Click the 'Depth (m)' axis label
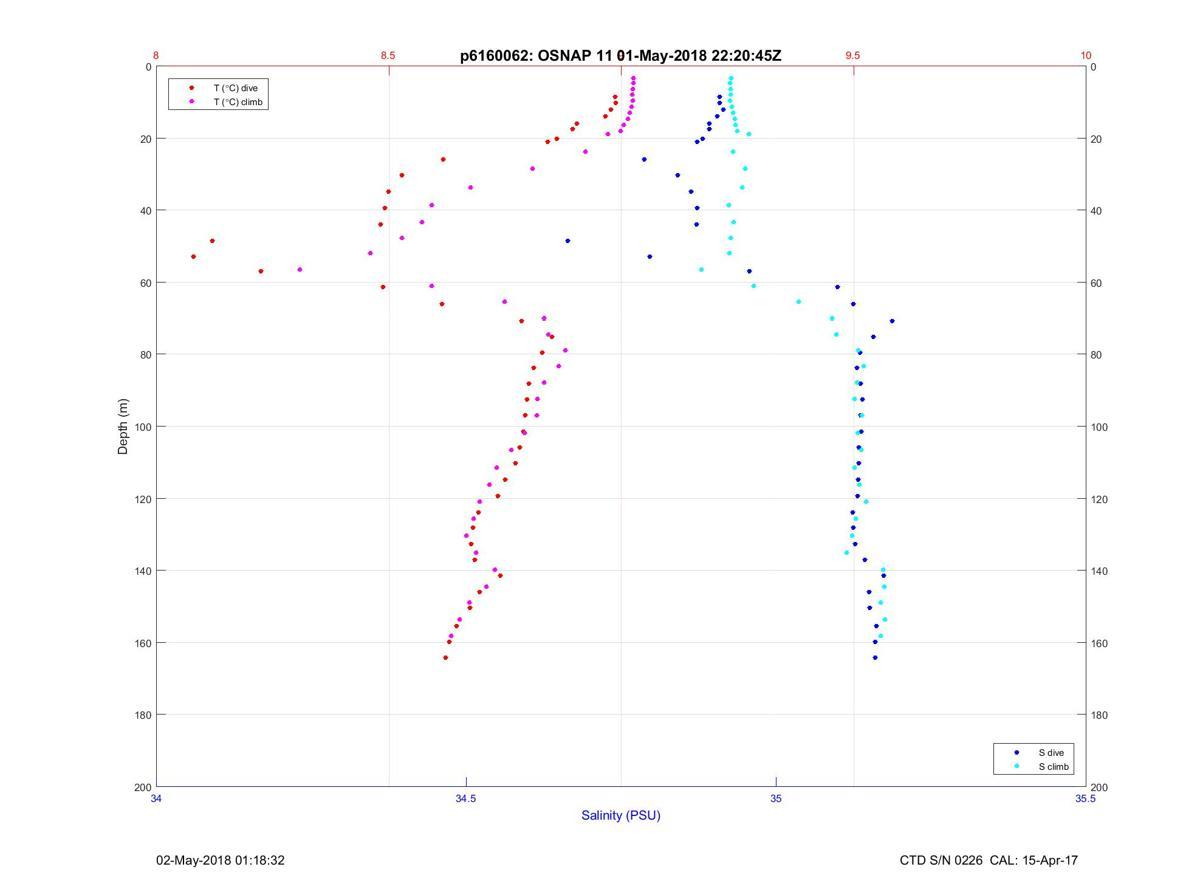 click(x=124, y=427)
